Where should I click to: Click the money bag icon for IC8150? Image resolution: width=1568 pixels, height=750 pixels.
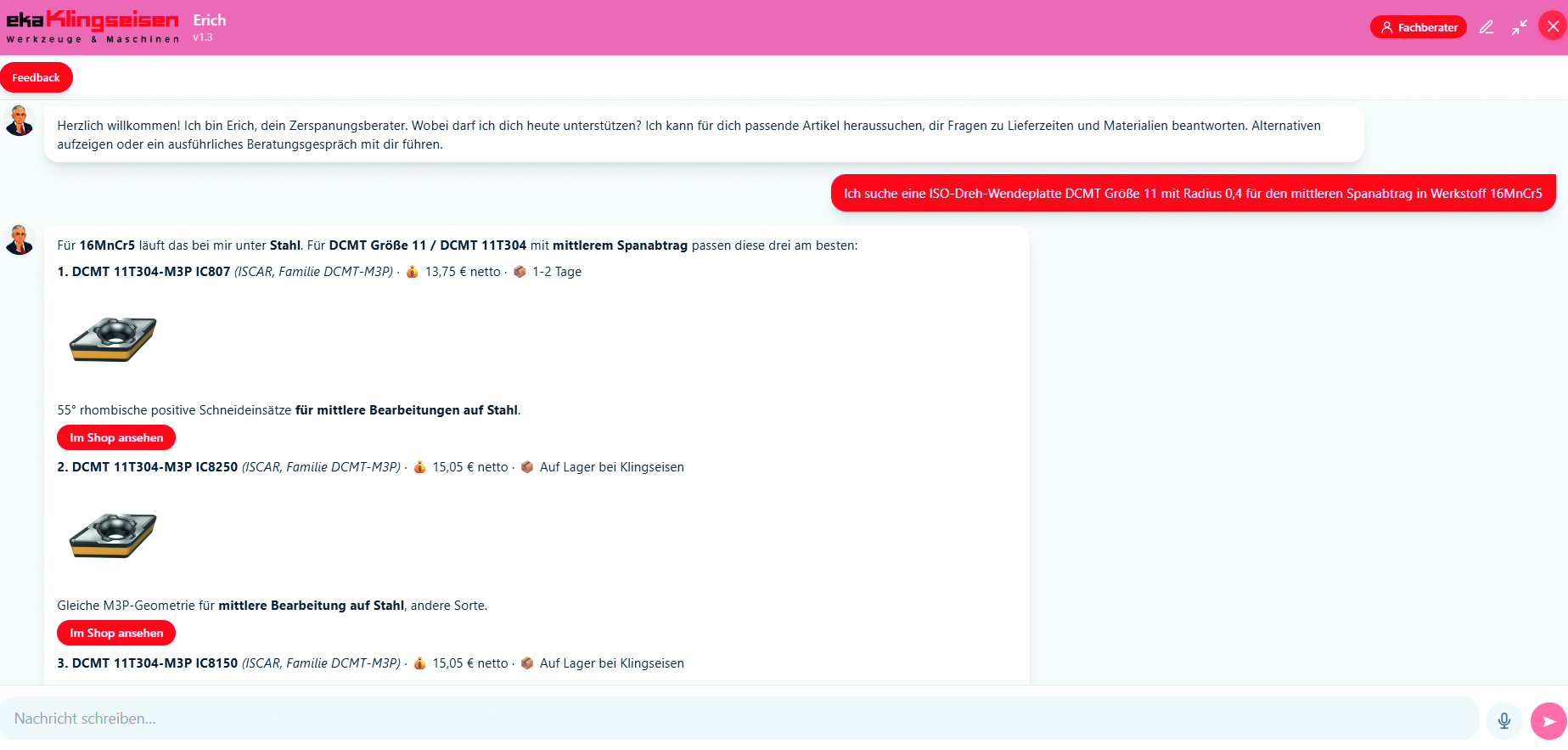419,663
